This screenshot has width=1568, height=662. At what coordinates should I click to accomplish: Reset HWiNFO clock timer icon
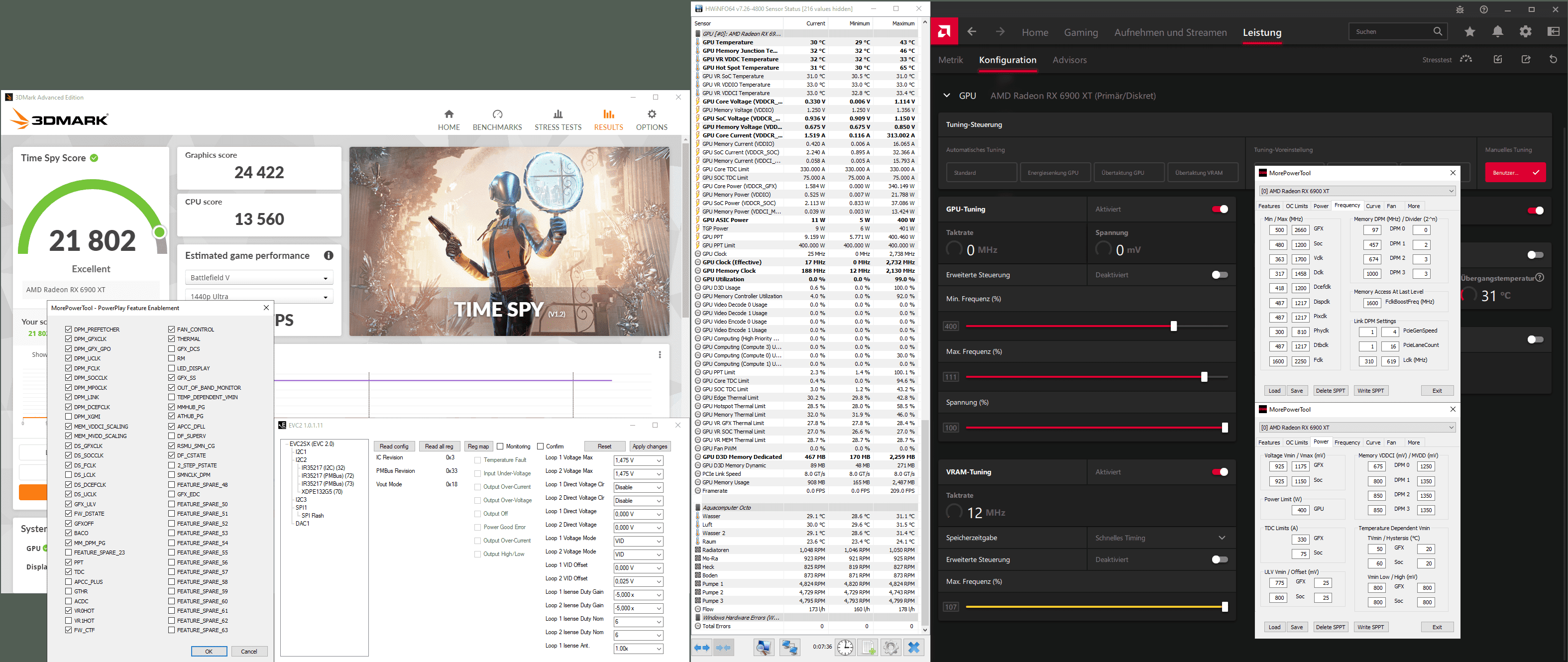coord(845,648)
